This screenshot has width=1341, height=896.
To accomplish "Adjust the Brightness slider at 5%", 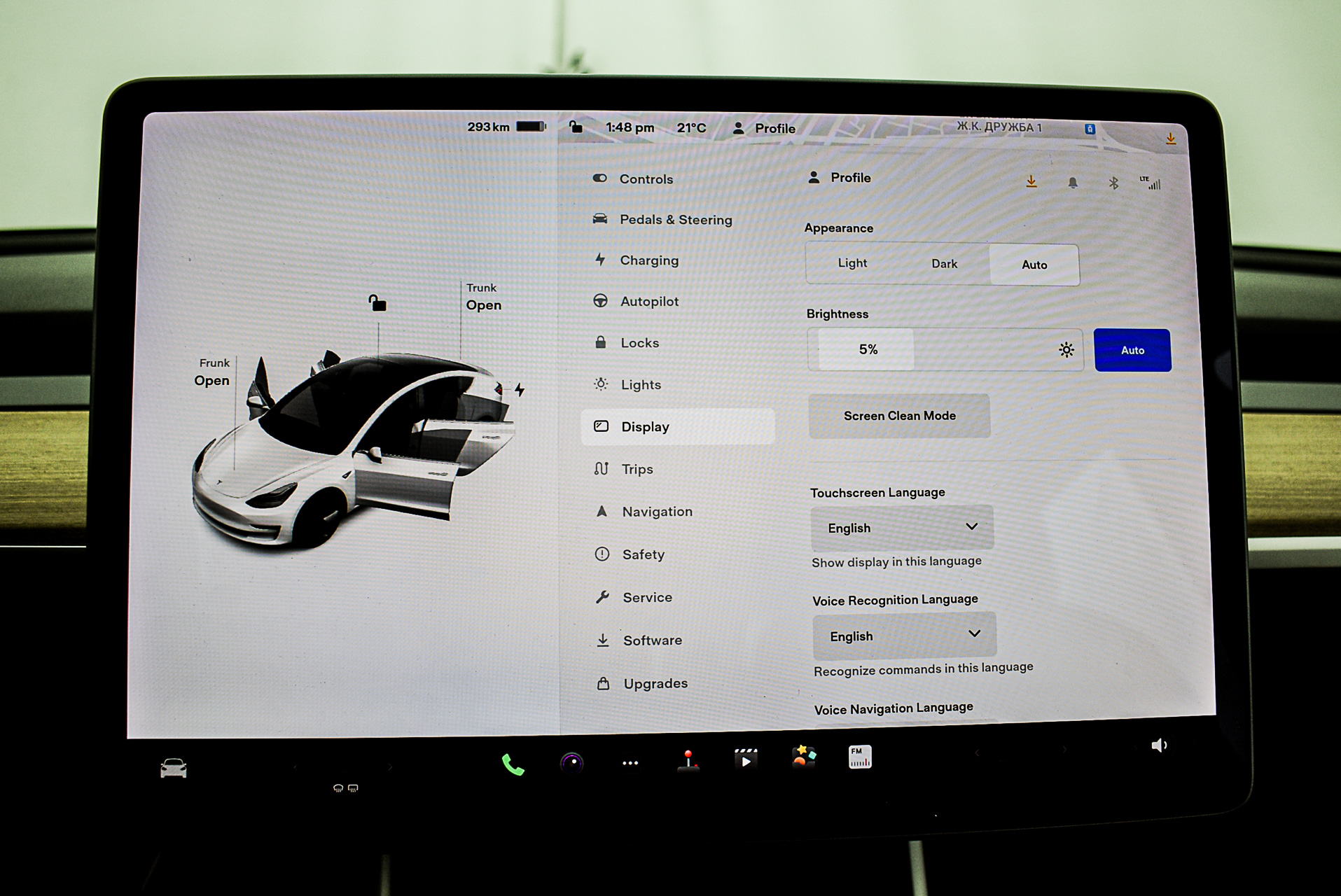I will (945, 349).
